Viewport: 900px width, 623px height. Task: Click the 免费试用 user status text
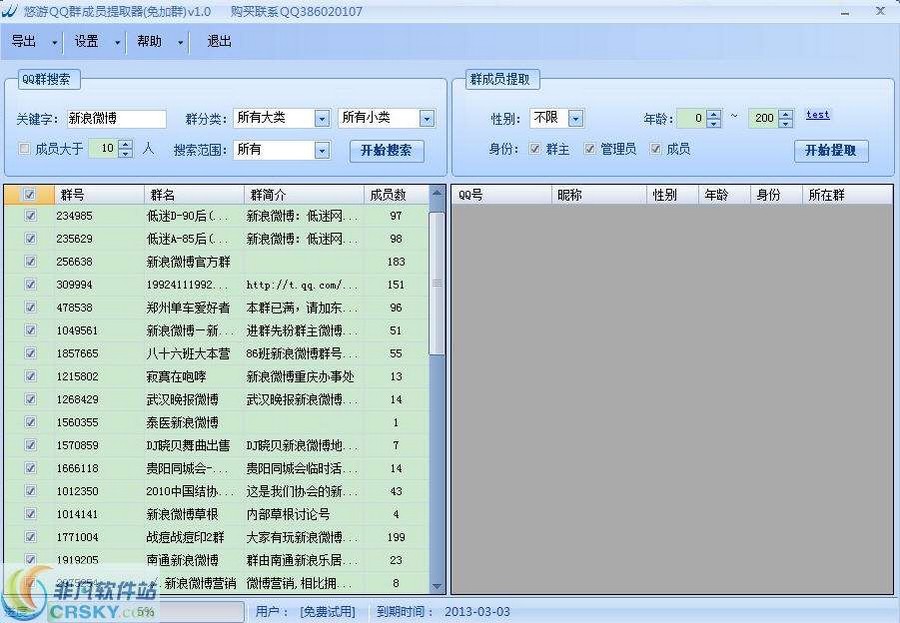tap(328, 612)
